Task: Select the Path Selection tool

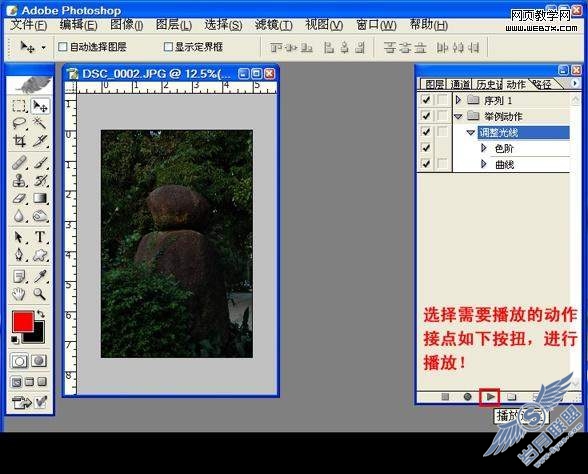Action: (x=19, y=237)
